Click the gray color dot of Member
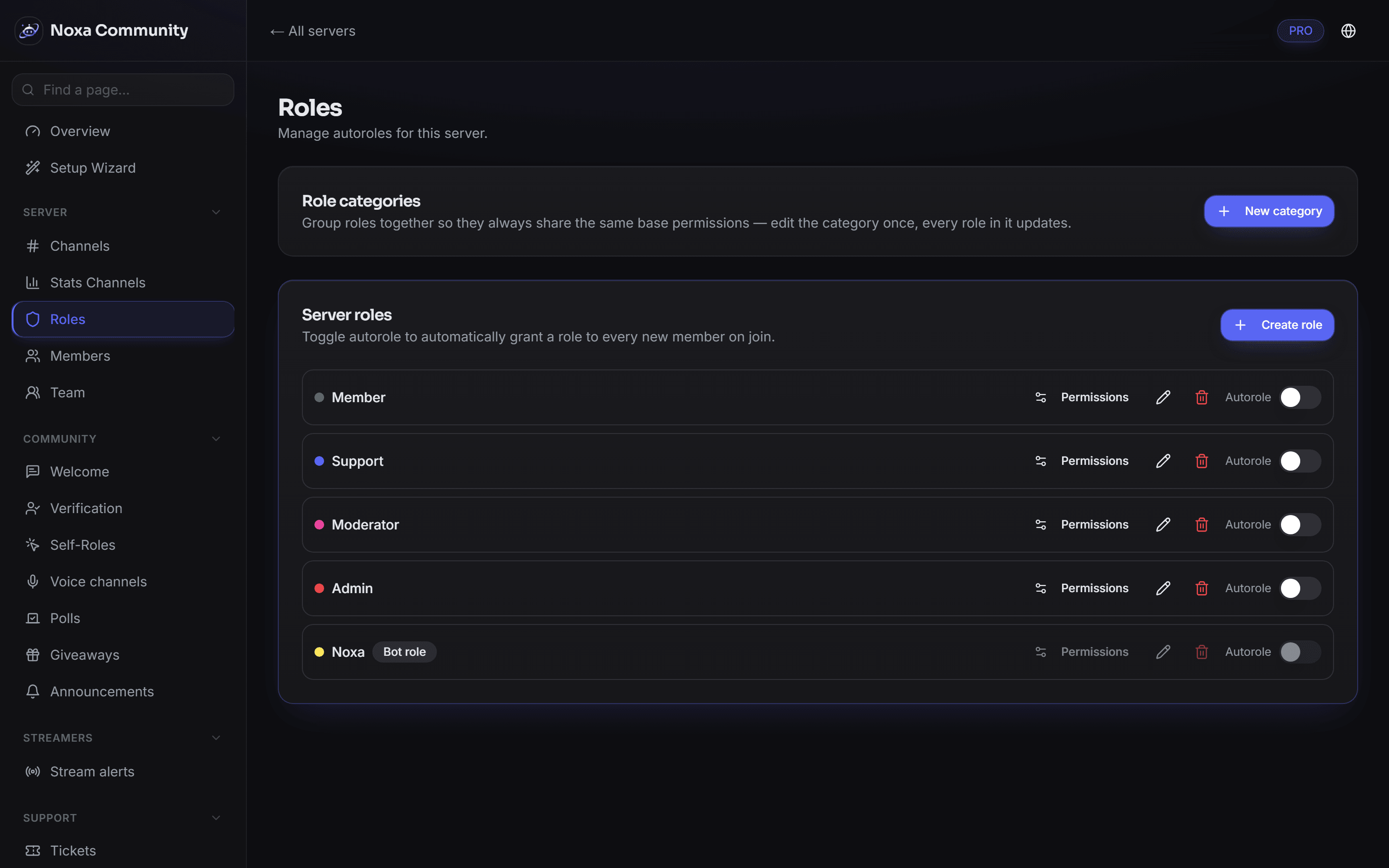Screen dimensions: 1389x868 tap(319, 397)
